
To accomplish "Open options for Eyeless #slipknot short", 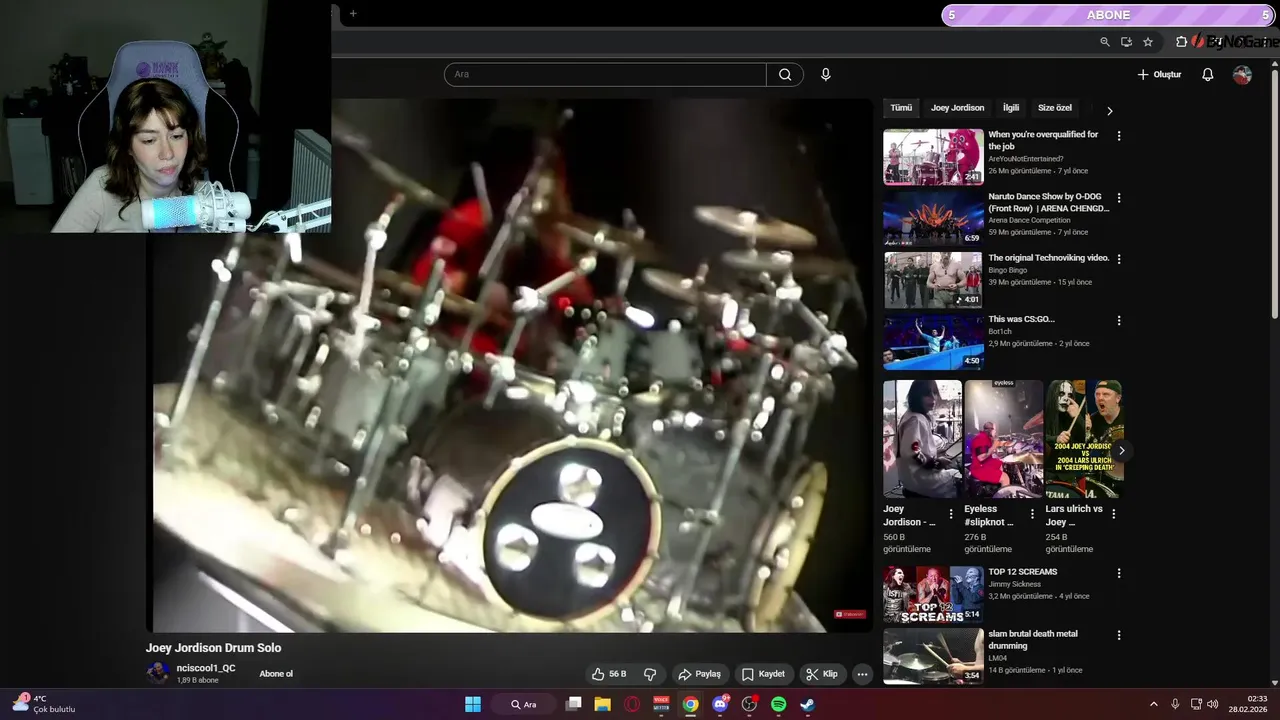I will 1032,514.
